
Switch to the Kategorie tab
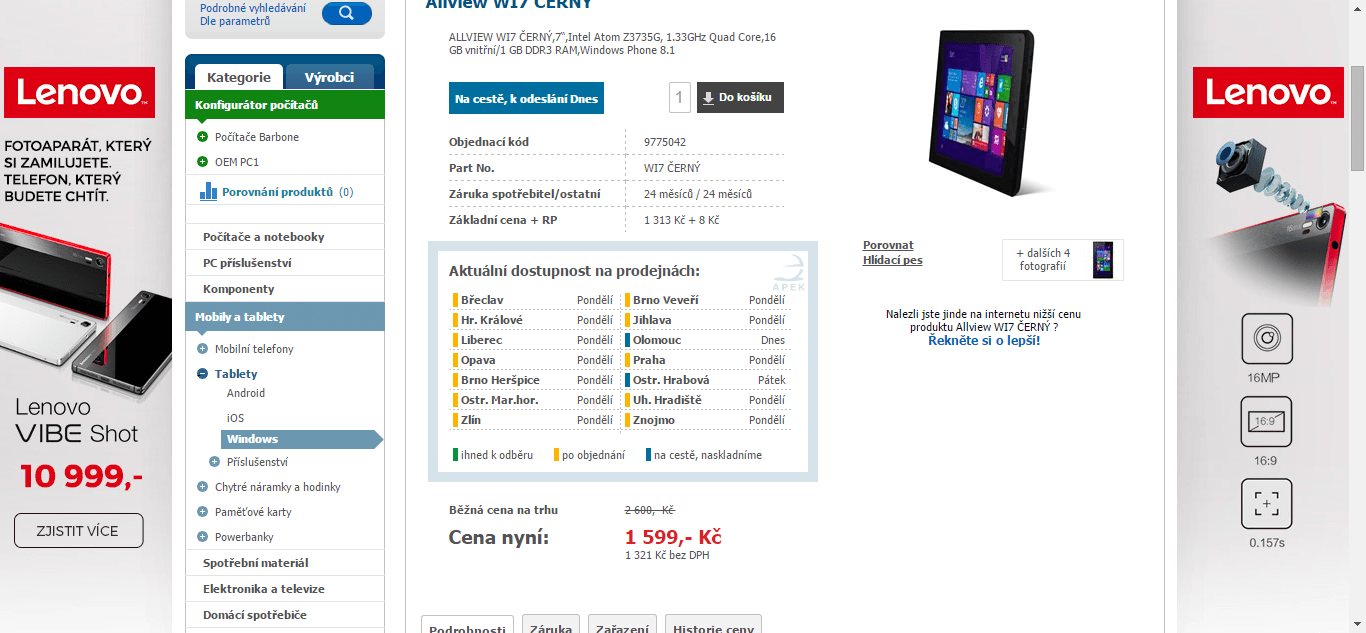239,77
